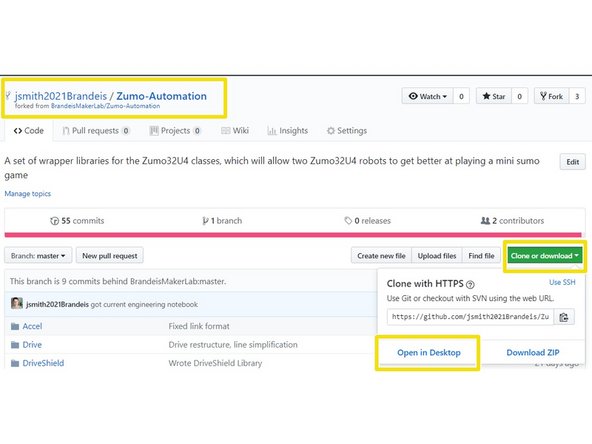Select the language bar below repository stats
The image size is (592, 444).
(x=293, y=235)
